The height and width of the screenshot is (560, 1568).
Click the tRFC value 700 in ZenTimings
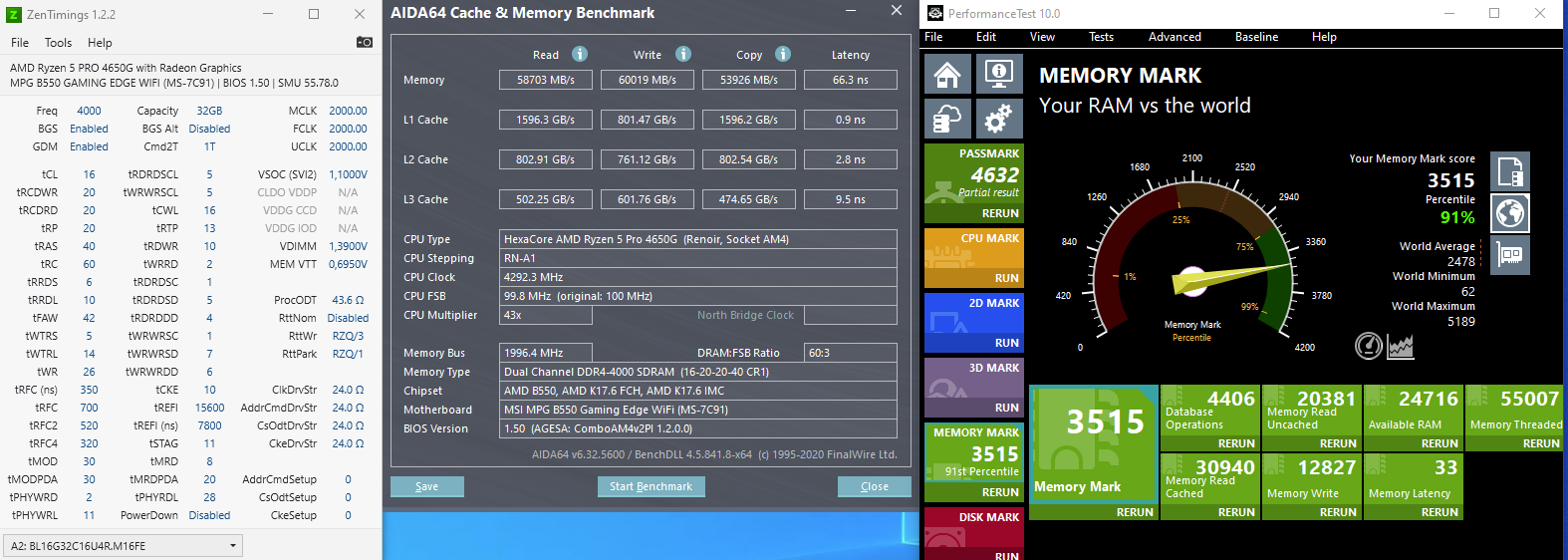pos(89,408)
